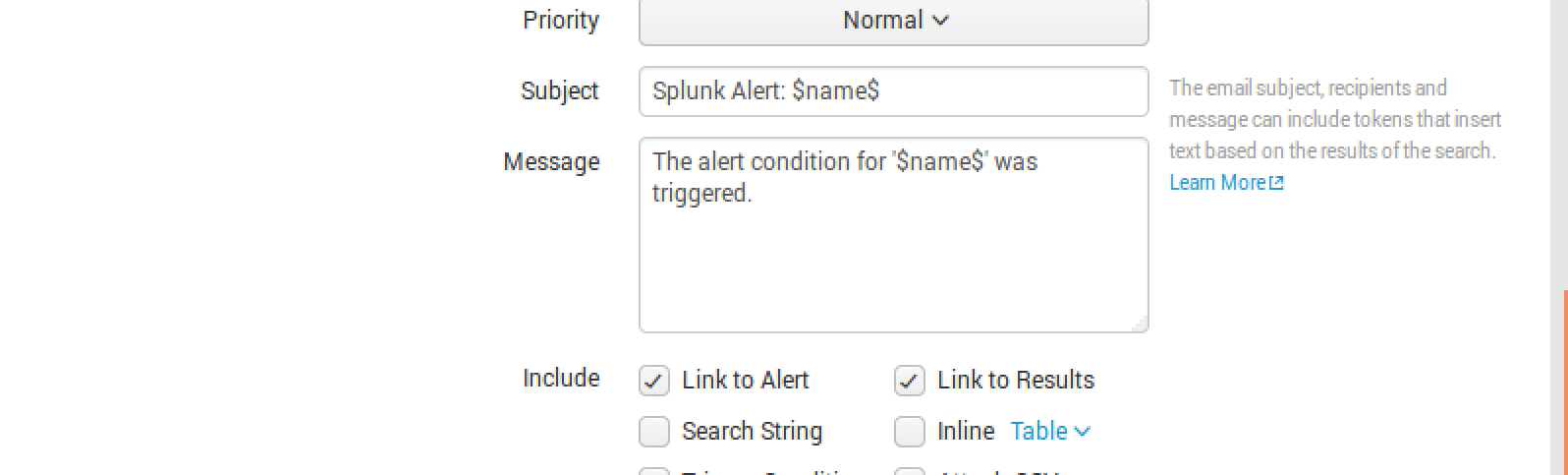Enable the Search String checkbox
The image size is (1568, 475).
(x=654, y=432)
